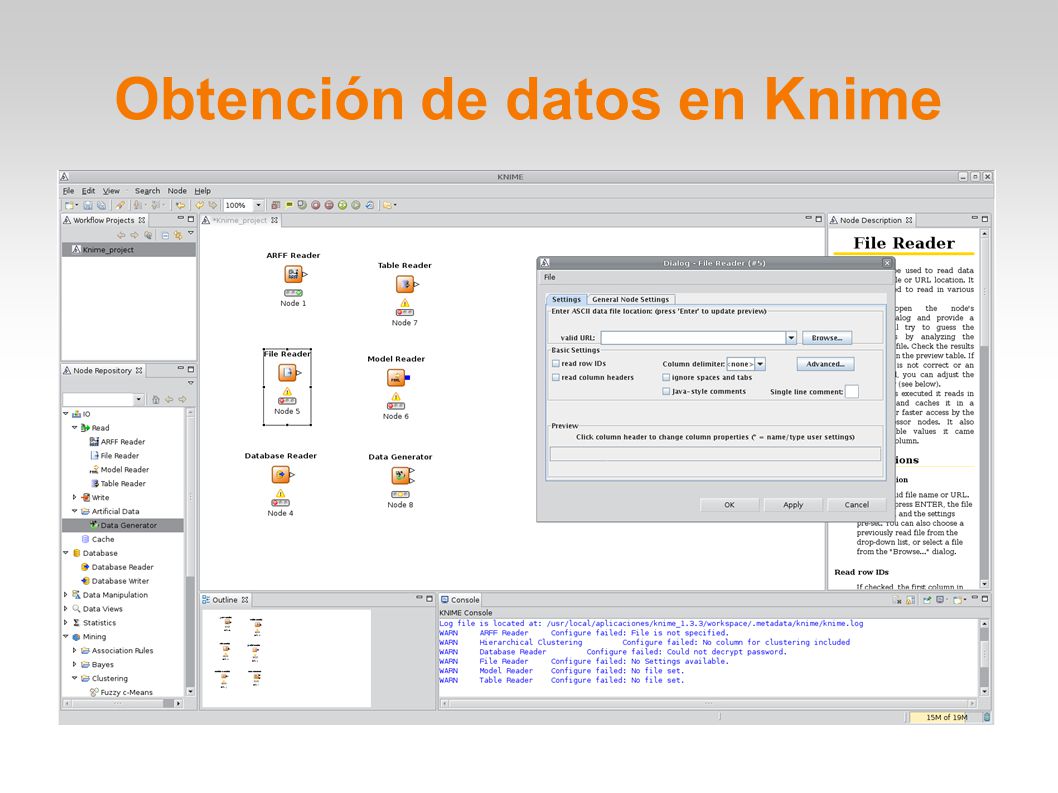Select the Model Reader node on canvas

click(396, 378)
